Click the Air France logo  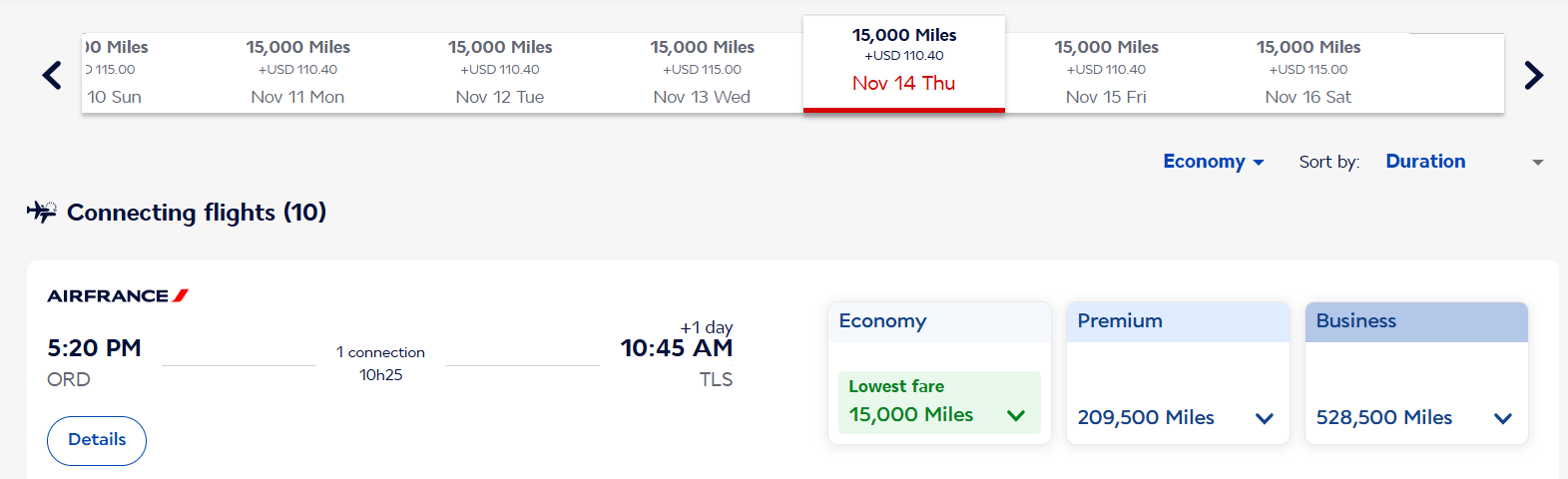[118, 295]
